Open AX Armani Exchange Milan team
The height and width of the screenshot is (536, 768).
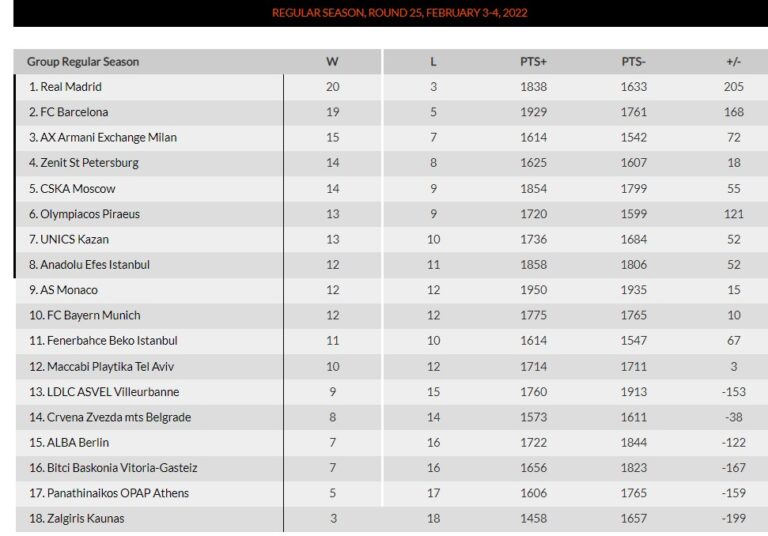tap(102, 137)
